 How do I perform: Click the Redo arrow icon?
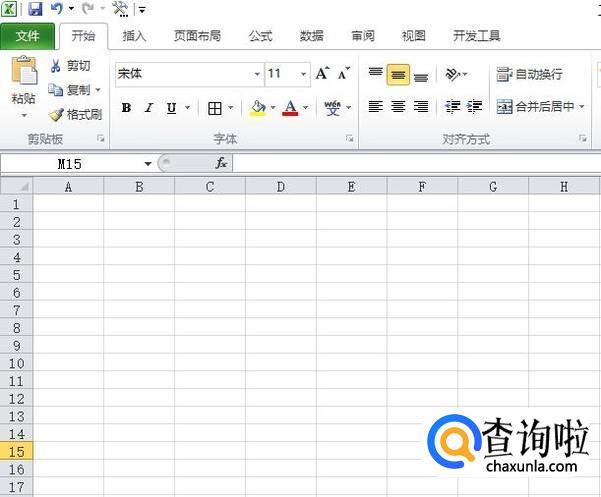88,8
